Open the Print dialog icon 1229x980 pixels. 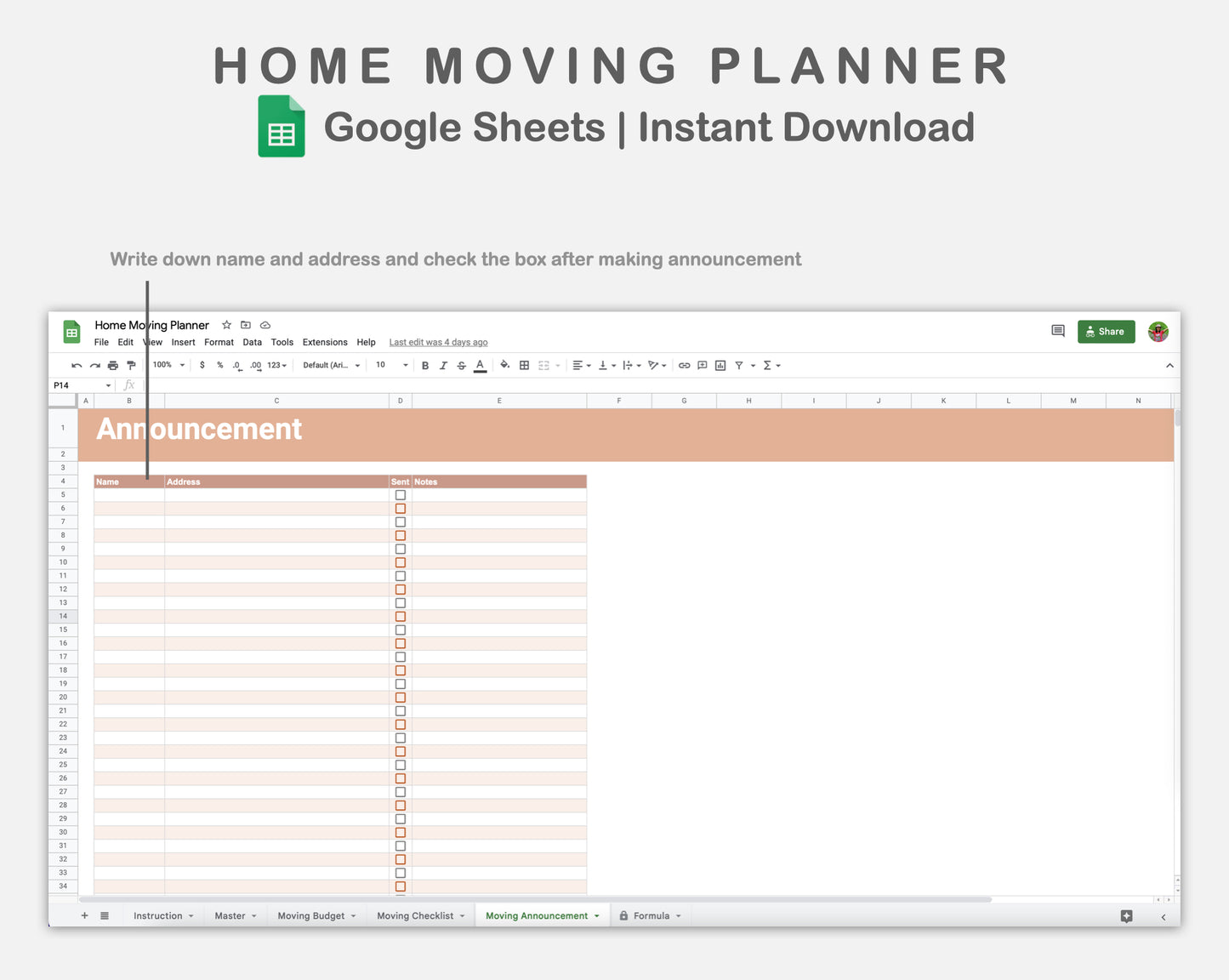coord(112,365)
